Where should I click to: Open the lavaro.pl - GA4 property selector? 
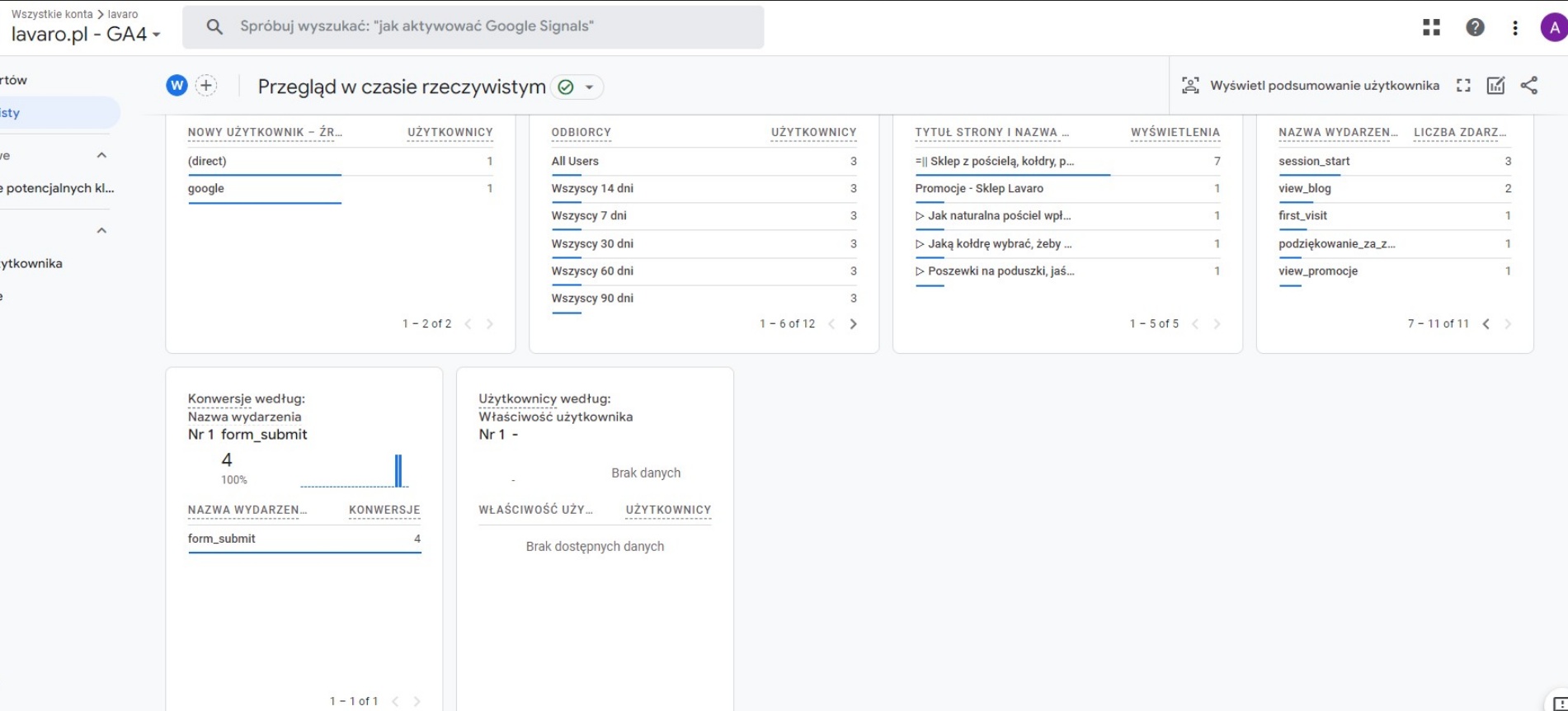click(x=86, y=35)
